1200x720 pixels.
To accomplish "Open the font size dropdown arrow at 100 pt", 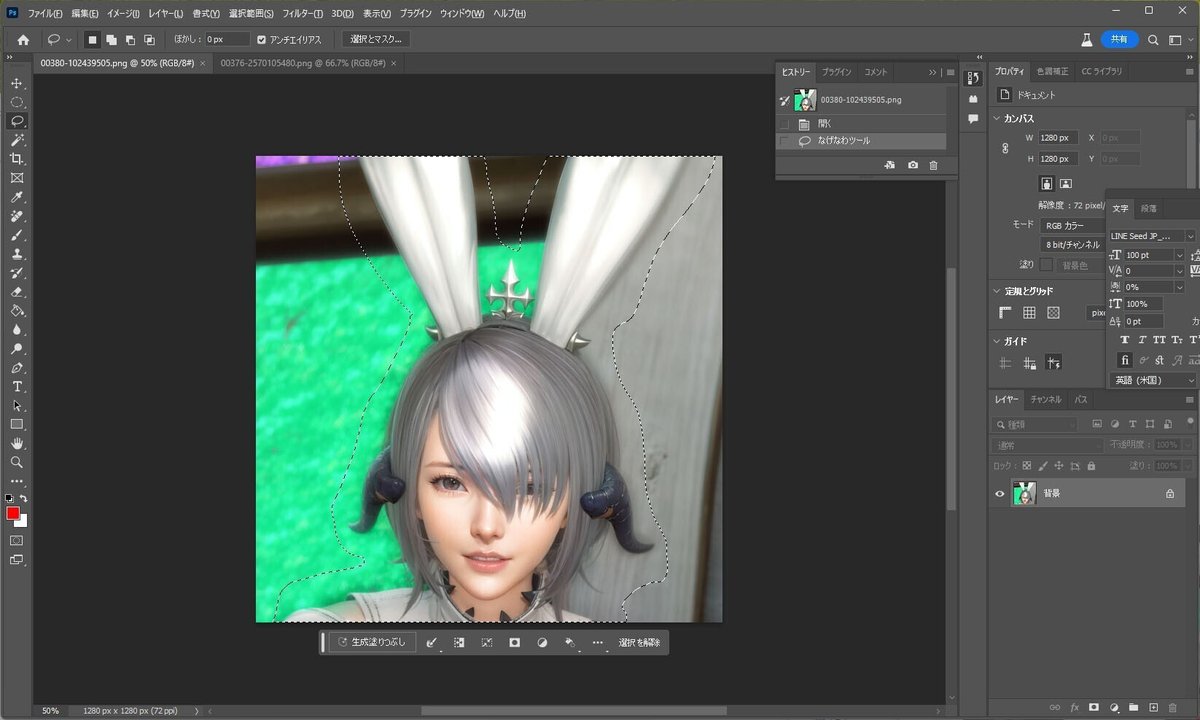I will (1180, 255).
